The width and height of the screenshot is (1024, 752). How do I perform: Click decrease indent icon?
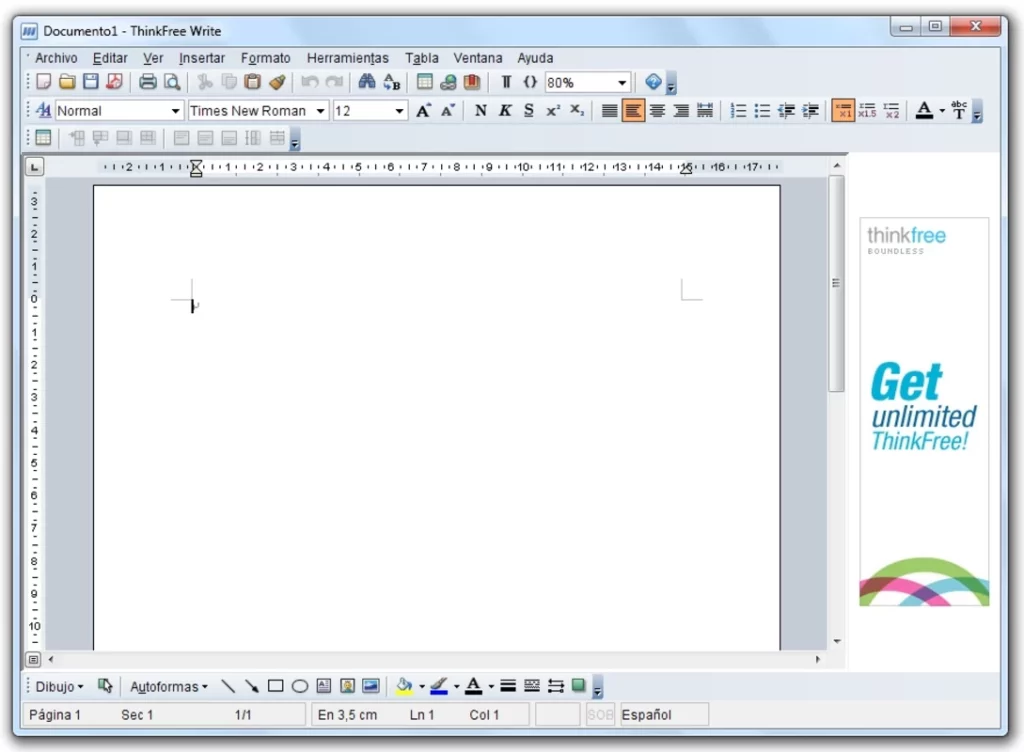(786, 111)
